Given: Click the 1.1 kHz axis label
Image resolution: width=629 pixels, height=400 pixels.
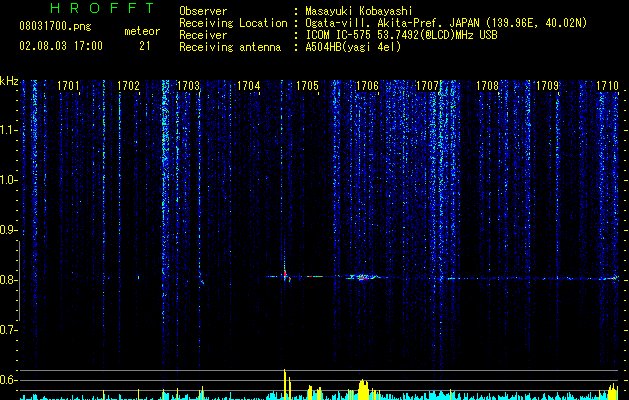Looking at the screenshot, I should click(x=8, y=130).
